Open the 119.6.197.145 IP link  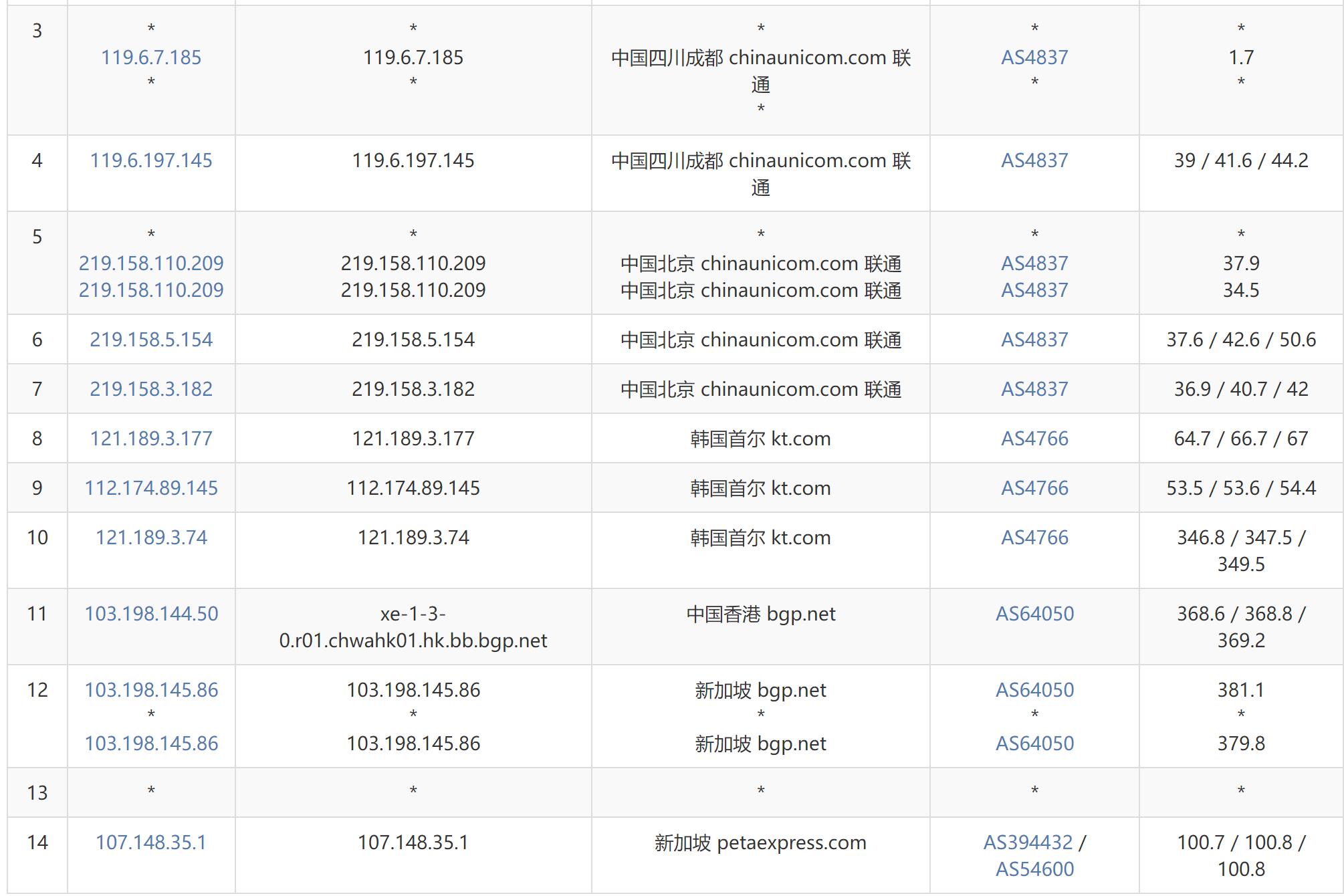pos(151,160)
